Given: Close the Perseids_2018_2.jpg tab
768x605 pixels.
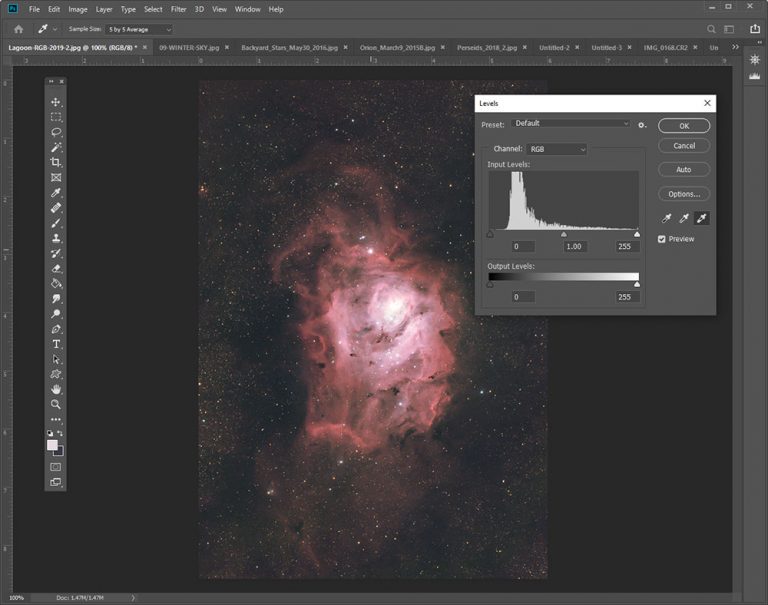Looking at the screenshot, I should pos(525,48).
